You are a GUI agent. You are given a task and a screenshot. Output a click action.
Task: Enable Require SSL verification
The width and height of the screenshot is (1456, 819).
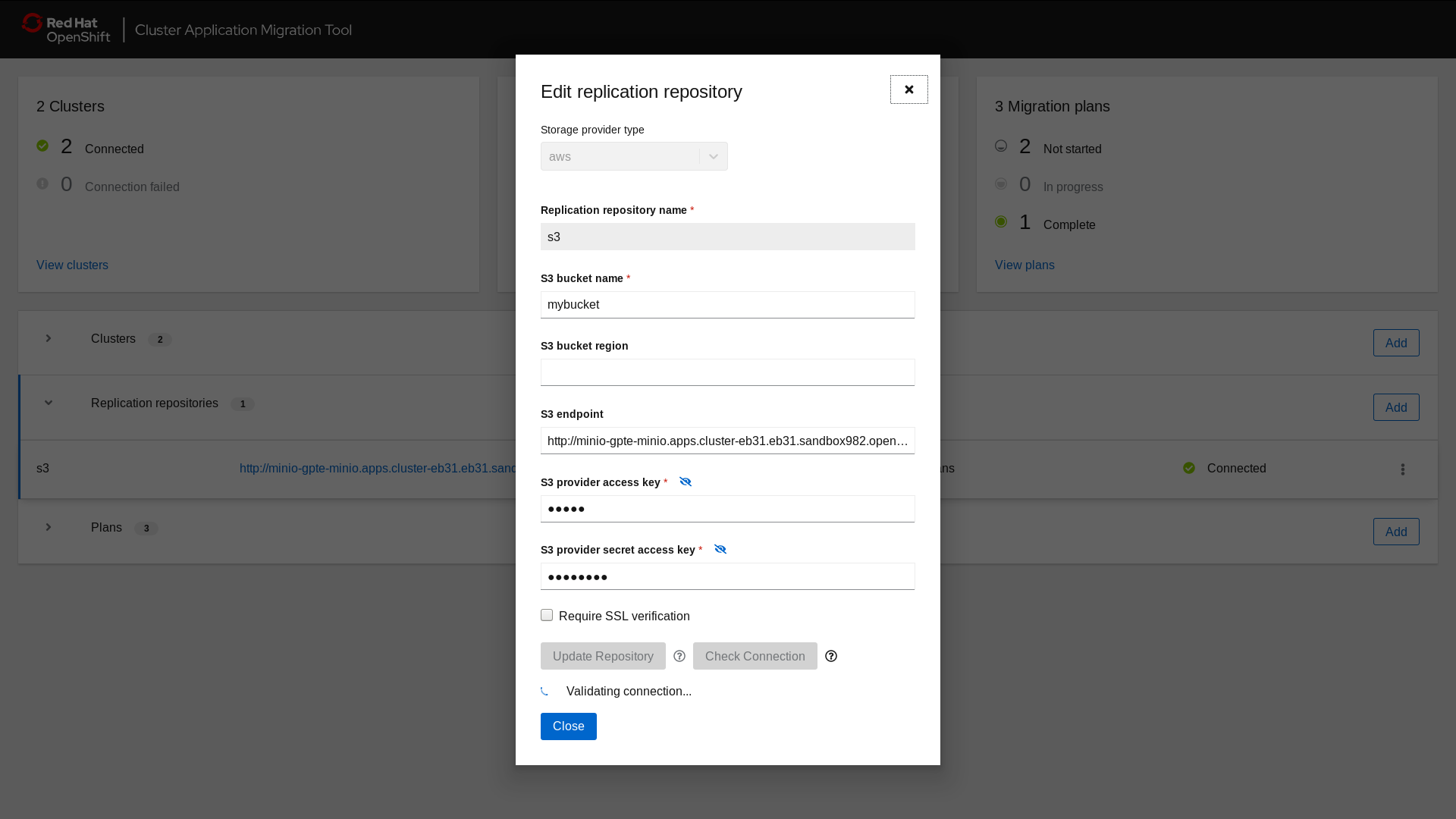coord(547,615)
